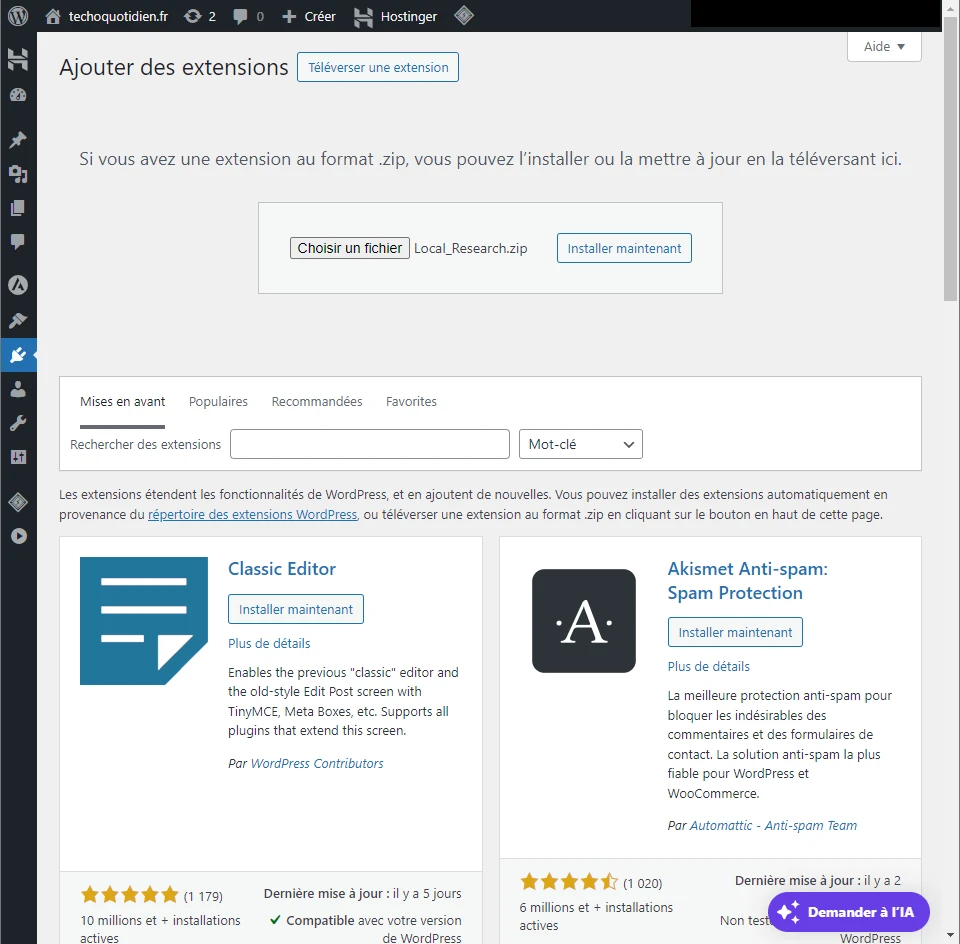Open the Settings sliders icon
The width and height of the screenshot is (960, 944).
18,457
